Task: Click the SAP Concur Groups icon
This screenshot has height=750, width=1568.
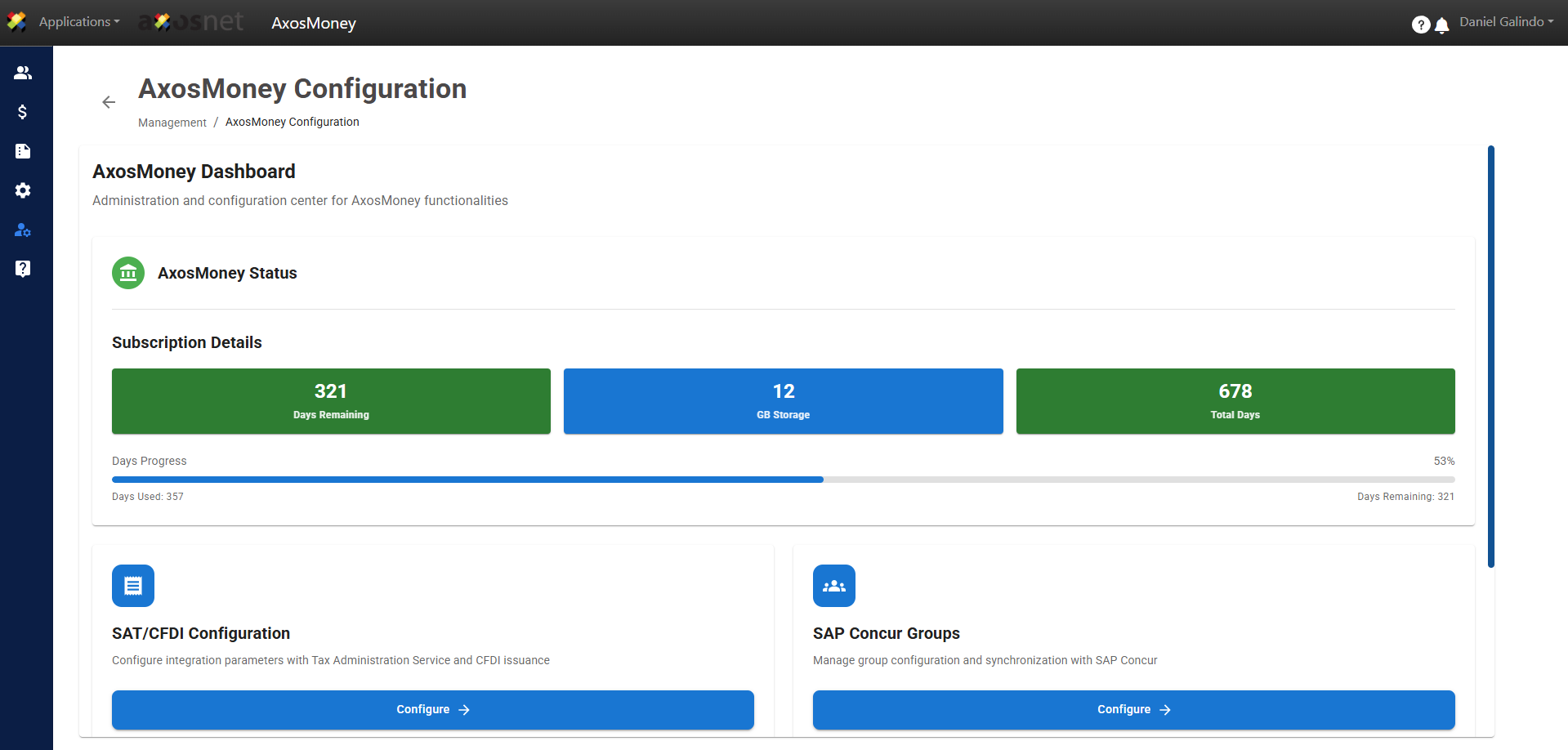Action: [x=834, y=586]
